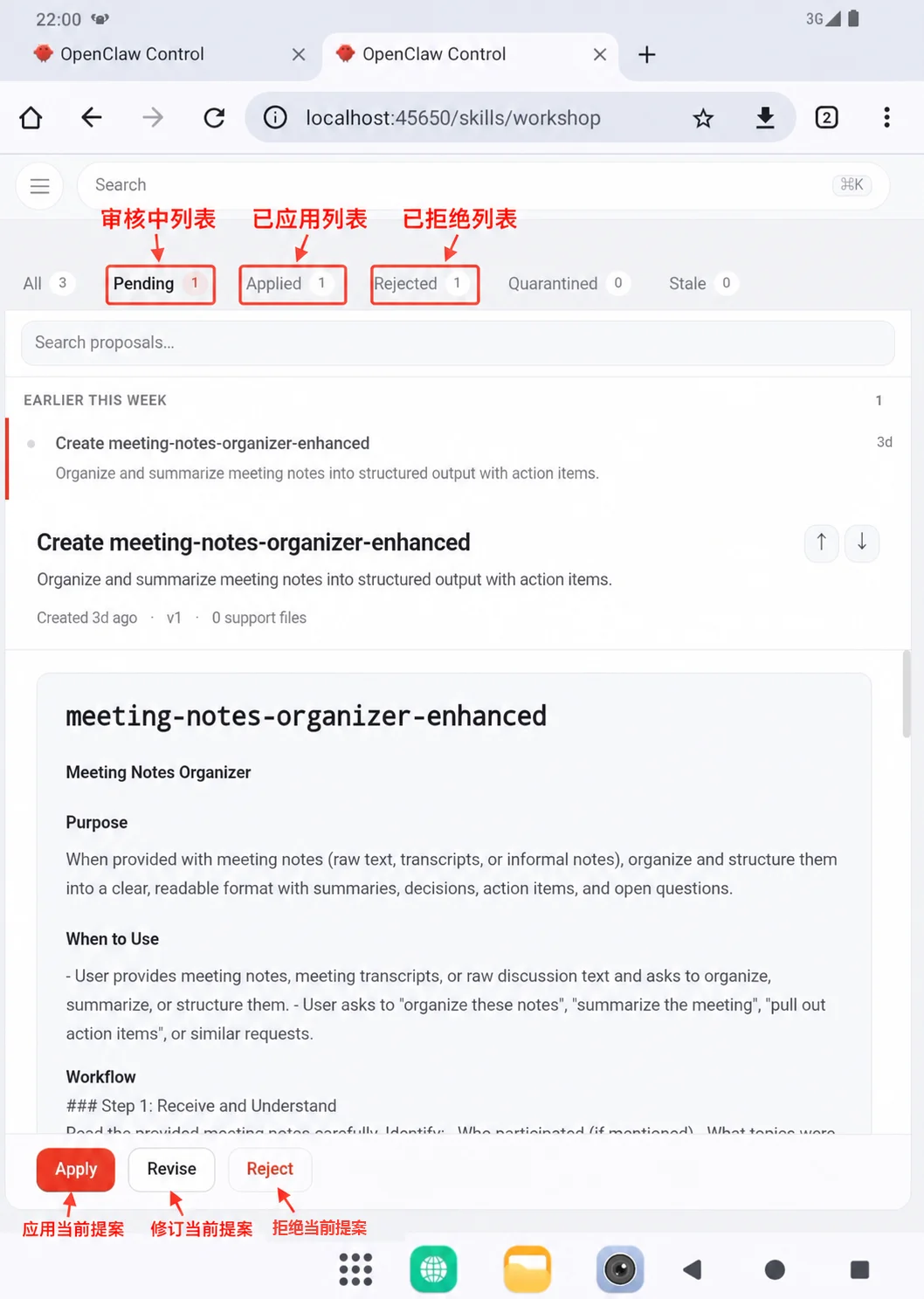Open the browser downloads arrow icon
The image size is (924, 1299).
765,118
